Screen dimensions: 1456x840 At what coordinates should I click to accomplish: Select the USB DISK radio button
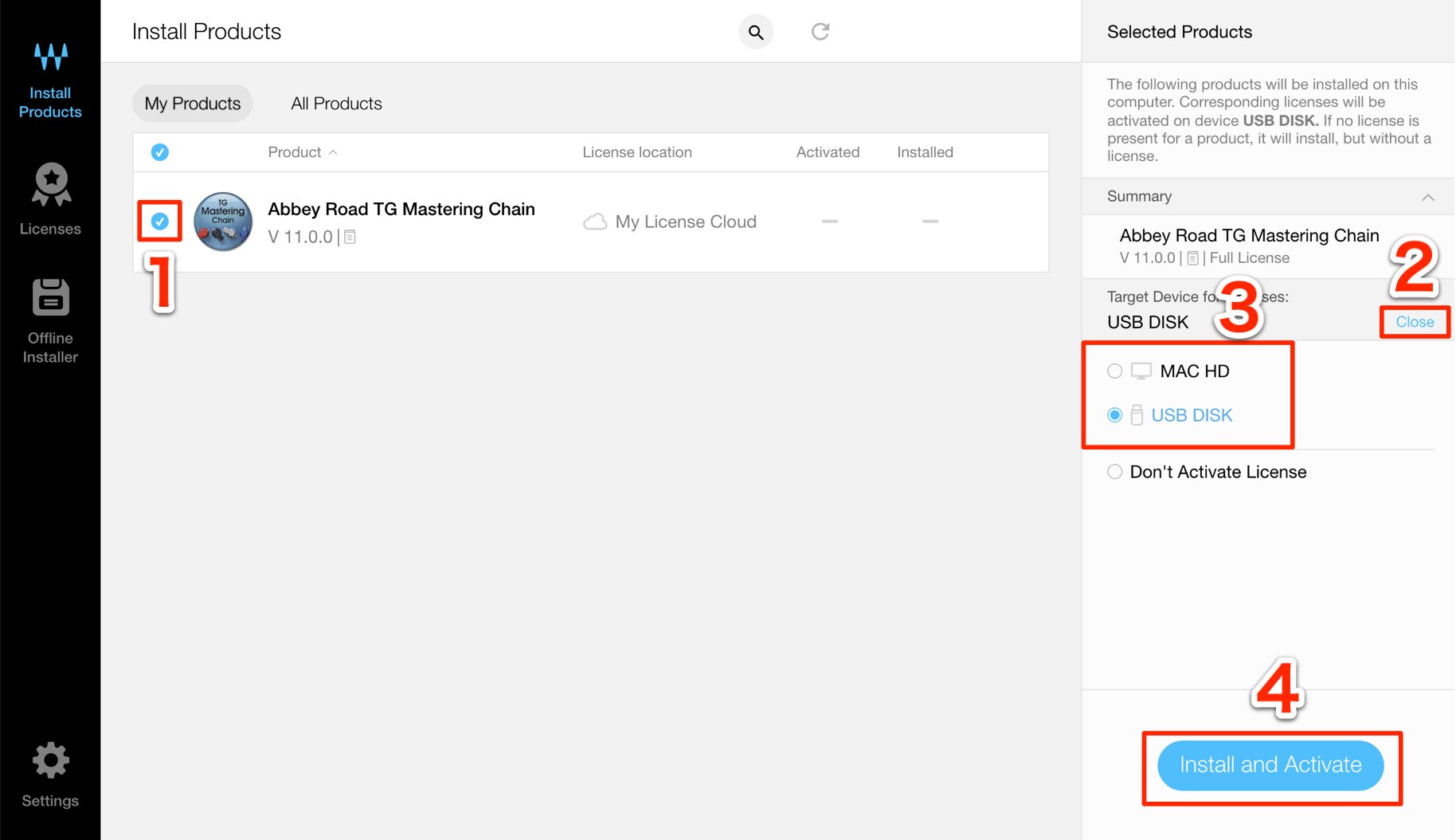point(1115,415)
